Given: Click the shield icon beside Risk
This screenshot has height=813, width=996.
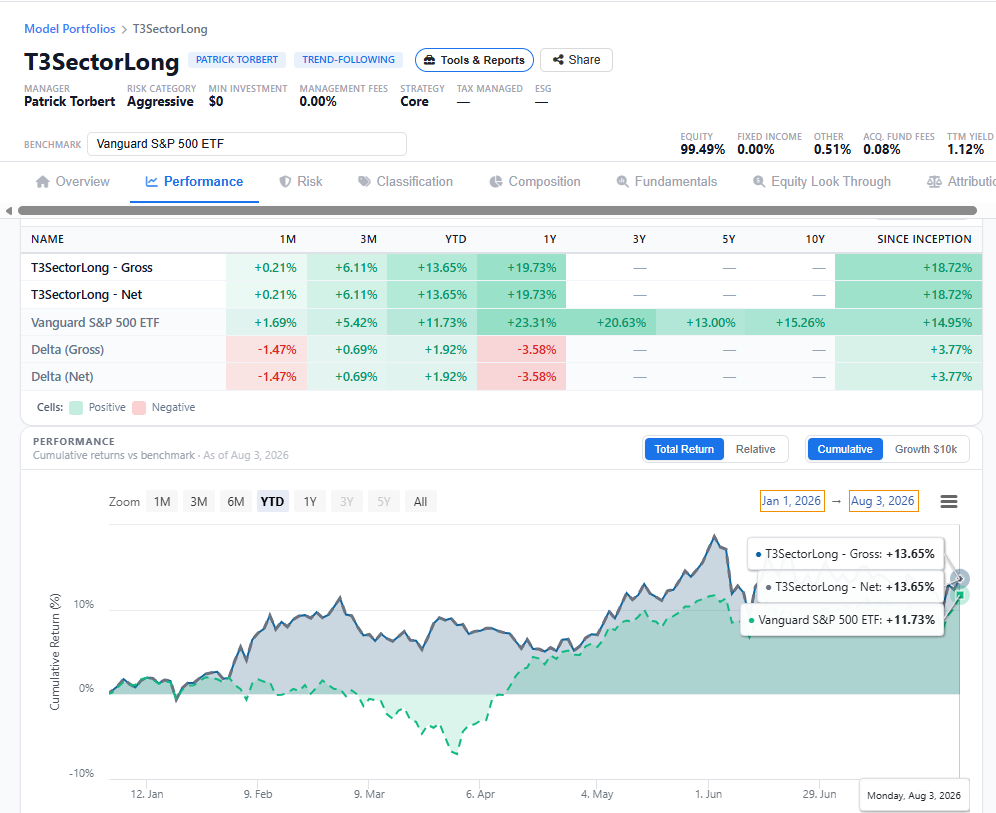Looking at the screenshot, I should (x=285, y=182).
